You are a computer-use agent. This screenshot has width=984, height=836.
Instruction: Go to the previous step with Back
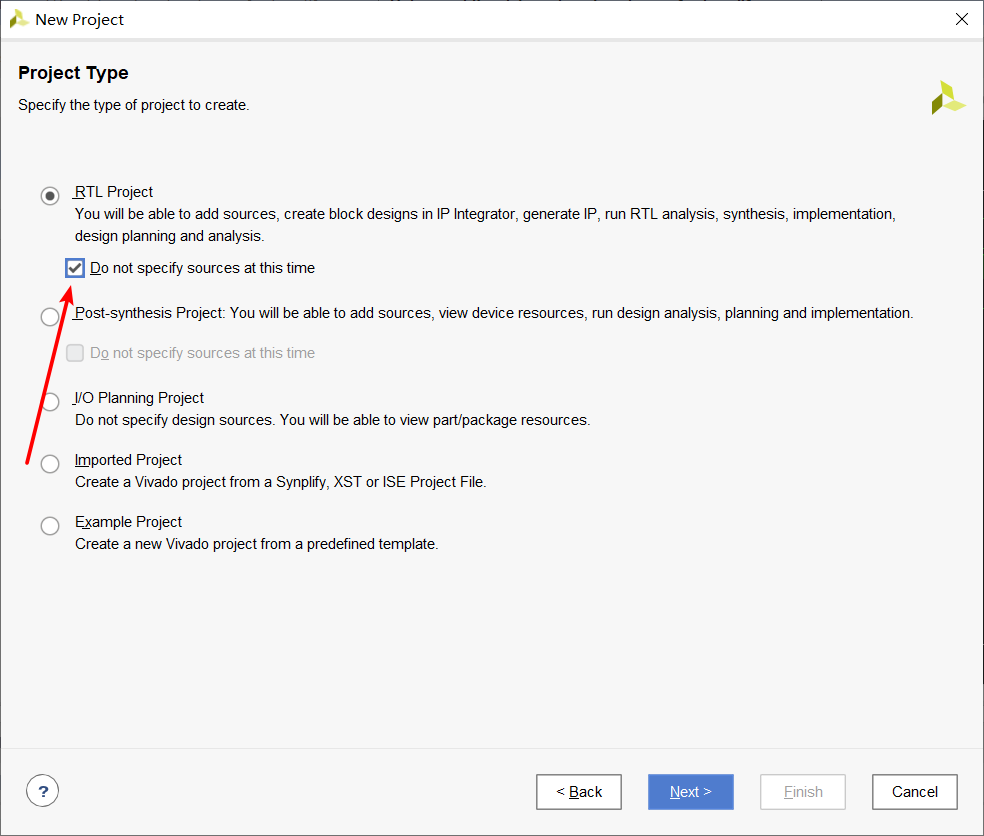[579, 792]
